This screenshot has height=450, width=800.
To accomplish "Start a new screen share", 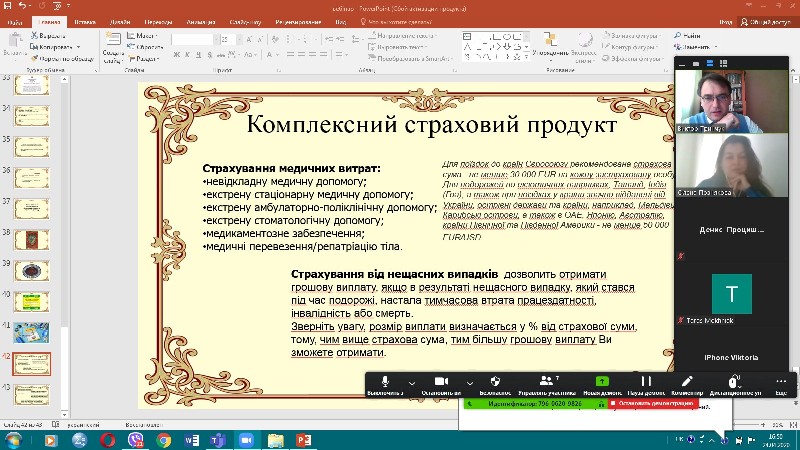I will 601,381.
